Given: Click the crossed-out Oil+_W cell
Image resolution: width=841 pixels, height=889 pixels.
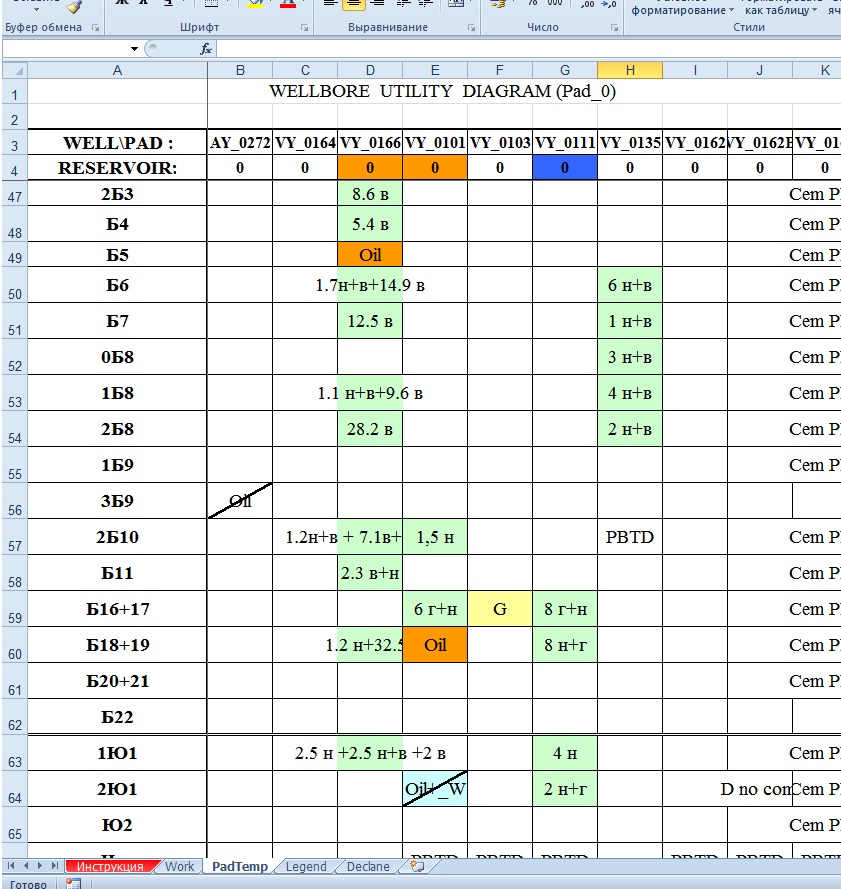Looking at the screenshot, I should pyautogui.click(x=435, y=789).
